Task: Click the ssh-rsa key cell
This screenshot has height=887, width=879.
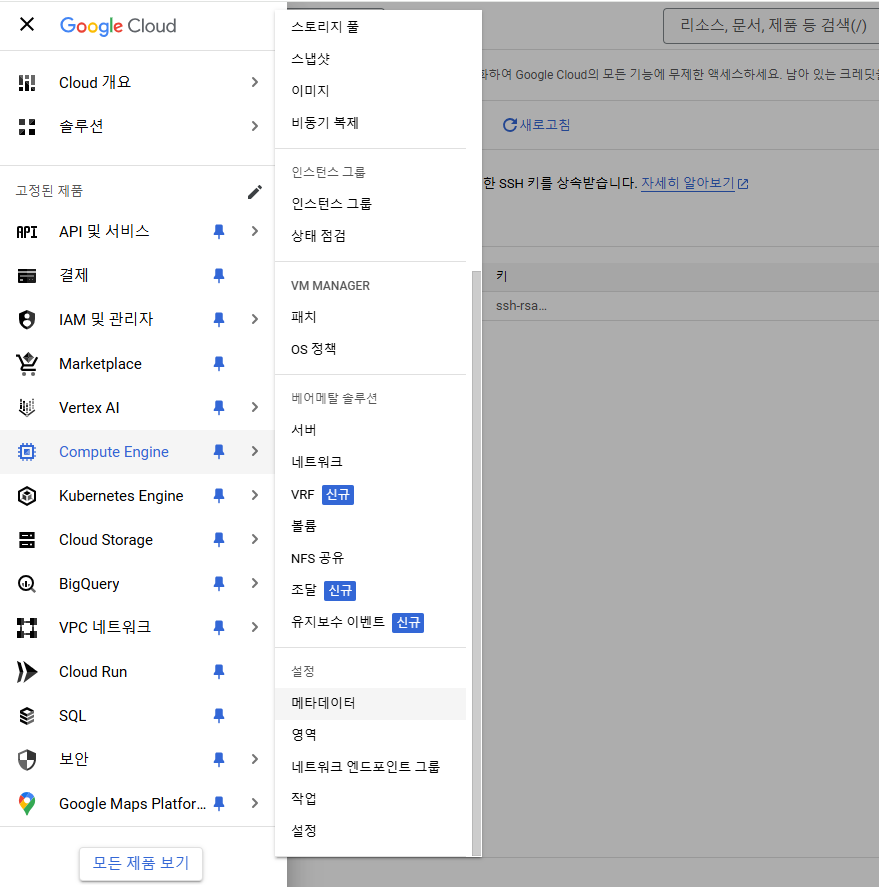Action: tap(521, 306)
